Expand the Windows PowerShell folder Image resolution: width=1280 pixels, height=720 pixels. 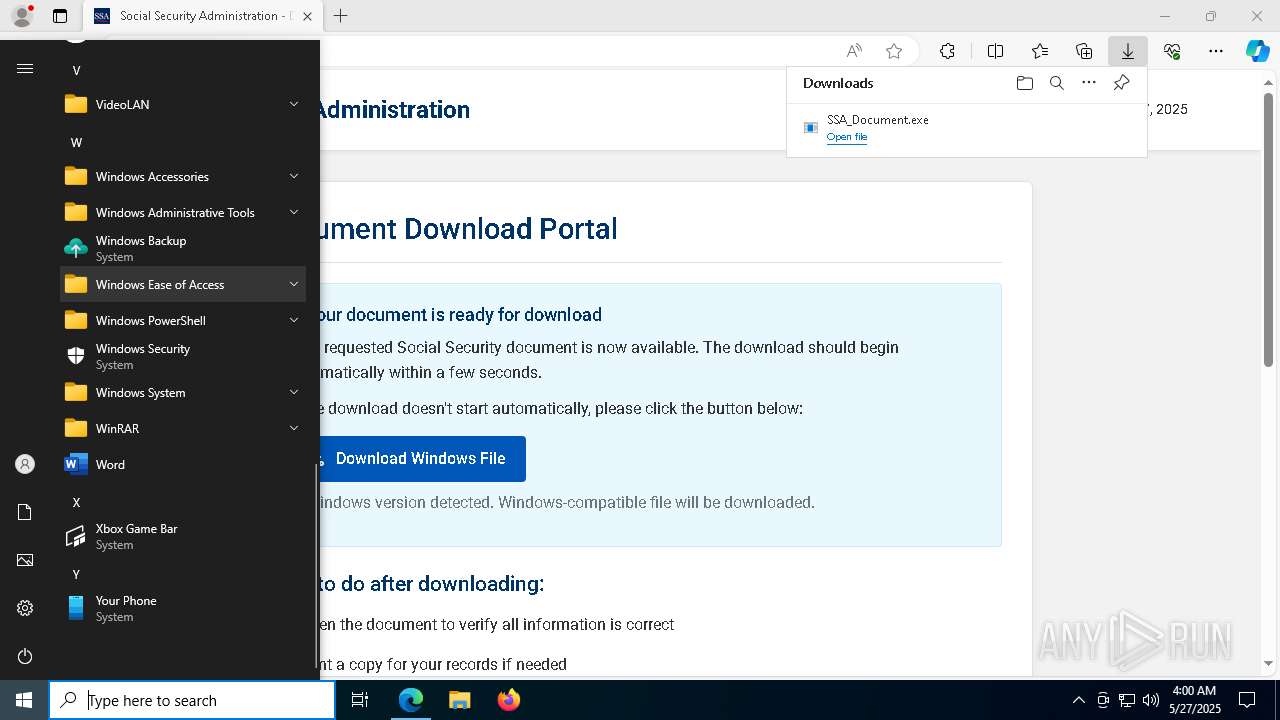(183, 320)
